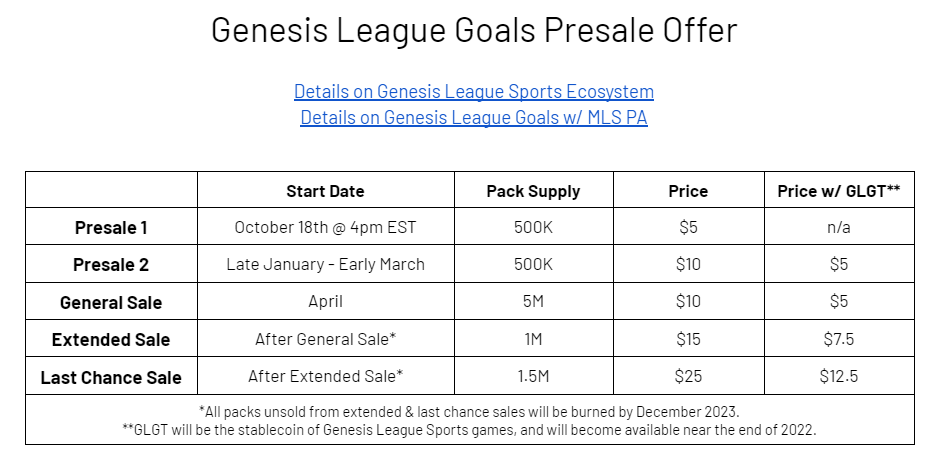Click the Late January - Early March cell
The height and width of the screenshot is (465, 937).
pyautogui.click(x=325, y=264)
